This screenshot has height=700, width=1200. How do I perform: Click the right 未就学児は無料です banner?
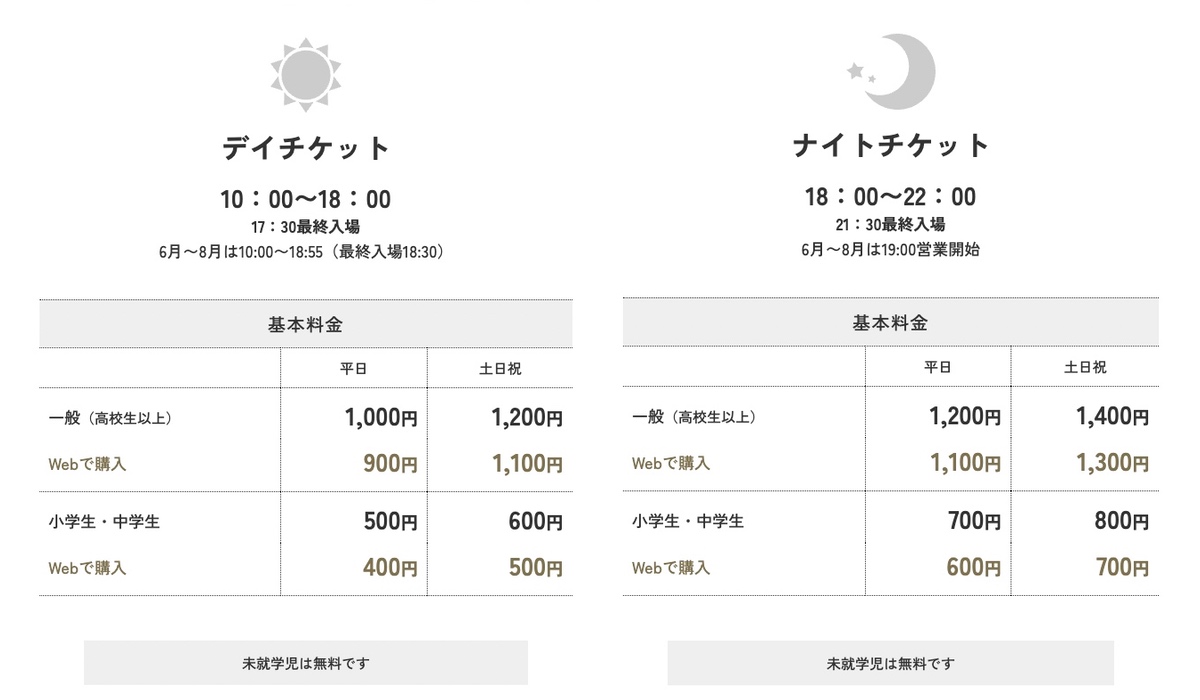pos(891,663)
